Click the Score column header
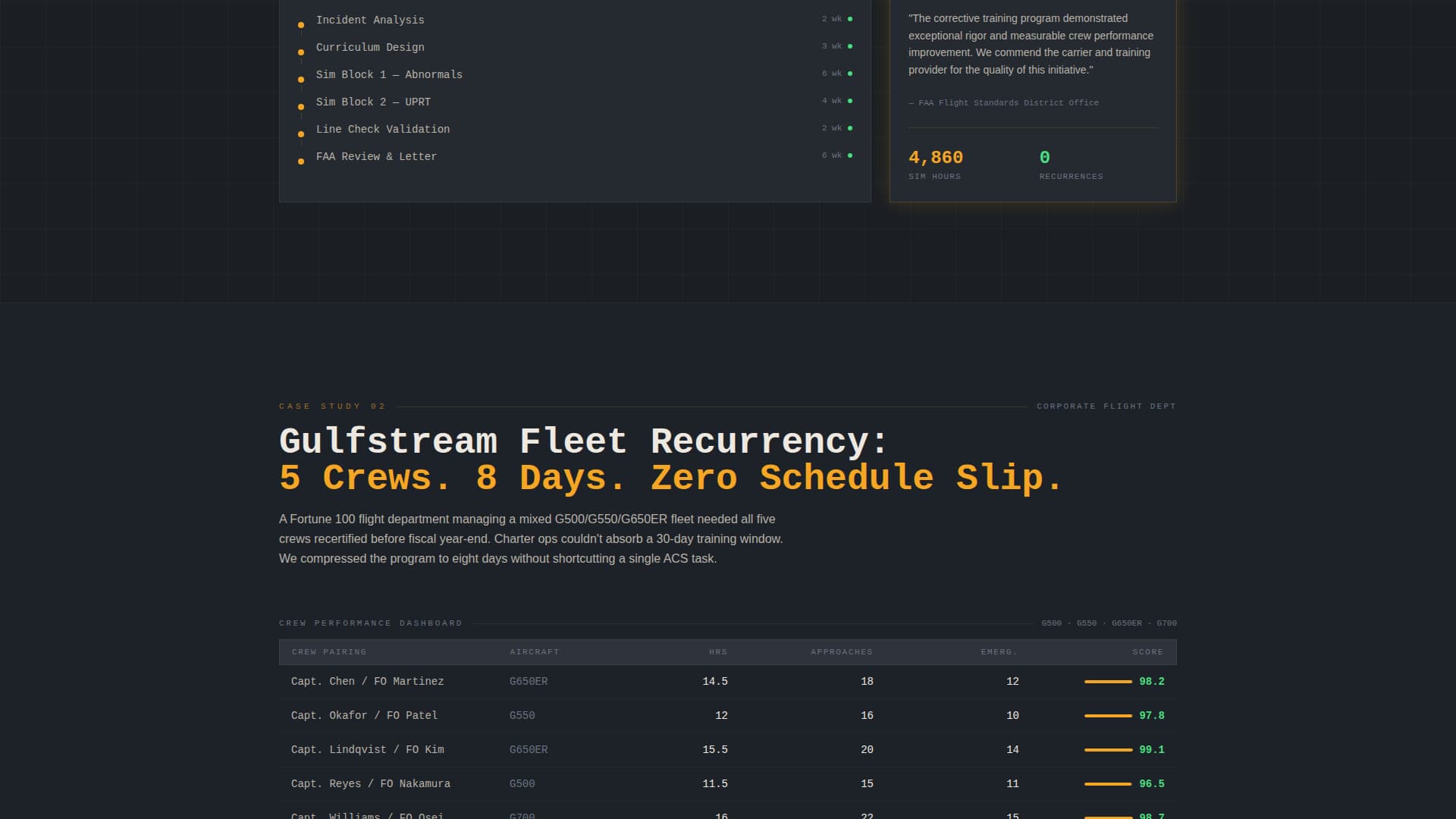This screenshot has width=1456, height=819. pos(1147,652)
